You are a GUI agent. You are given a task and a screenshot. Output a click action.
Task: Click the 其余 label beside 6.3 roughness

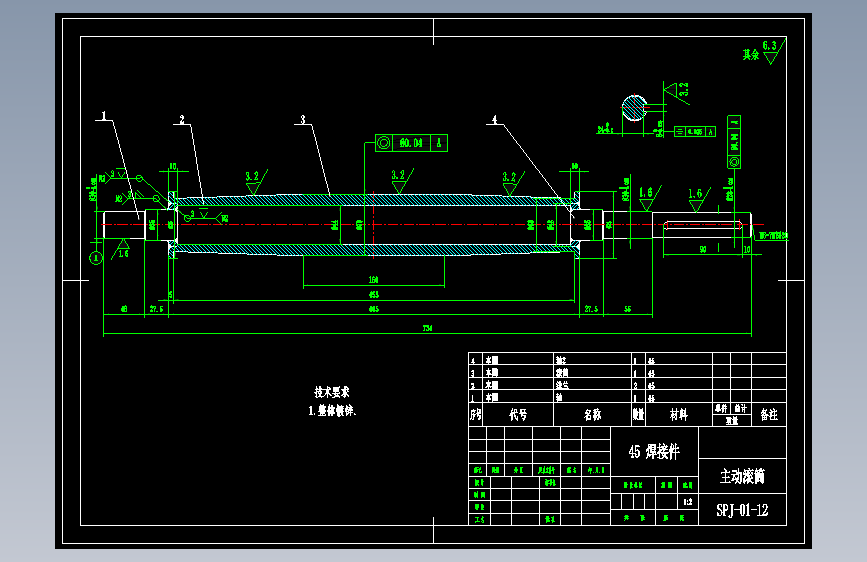click(x=751, y=55)
